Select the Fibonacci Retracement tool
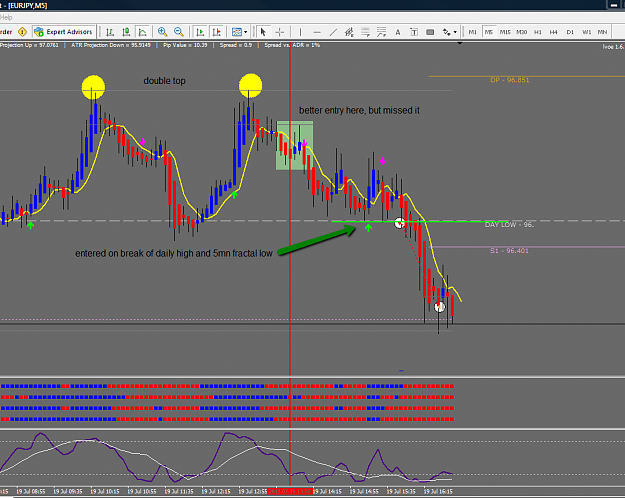 [x=365, y=32]
